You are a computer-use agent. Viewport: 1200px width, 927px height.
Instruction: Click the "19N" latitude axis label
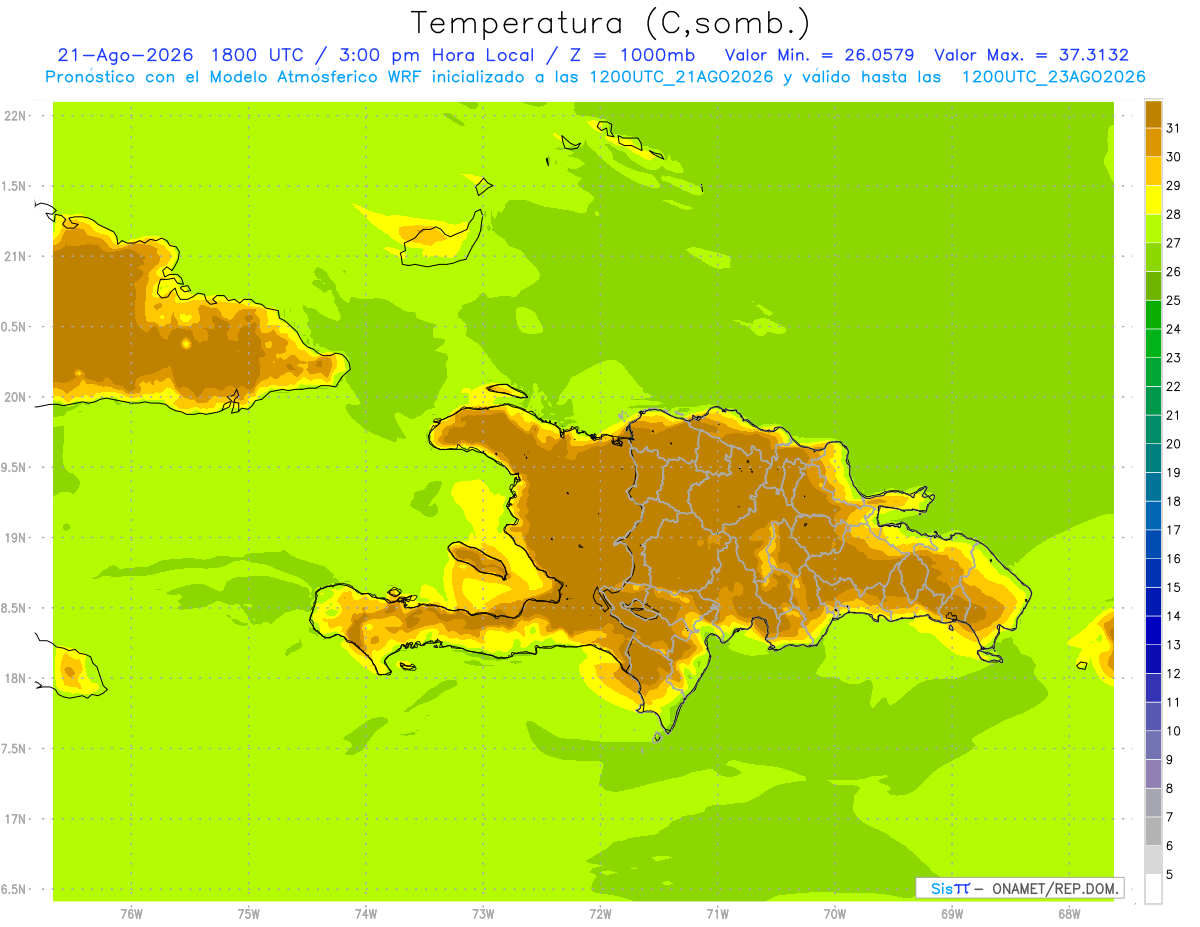[15, 538]
